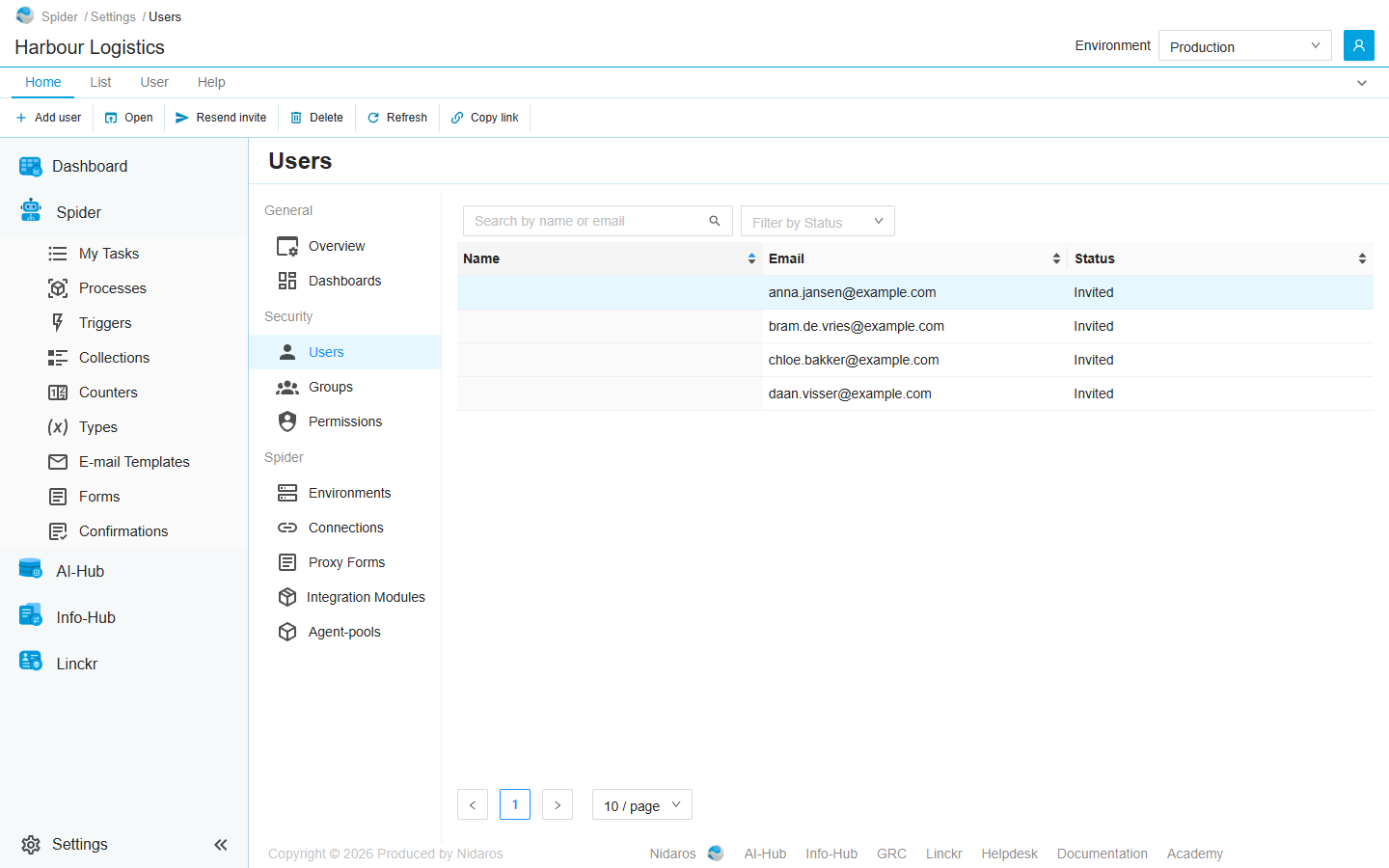
Task: Click the Confirmations icon
Action: click(x=58, y=531)
